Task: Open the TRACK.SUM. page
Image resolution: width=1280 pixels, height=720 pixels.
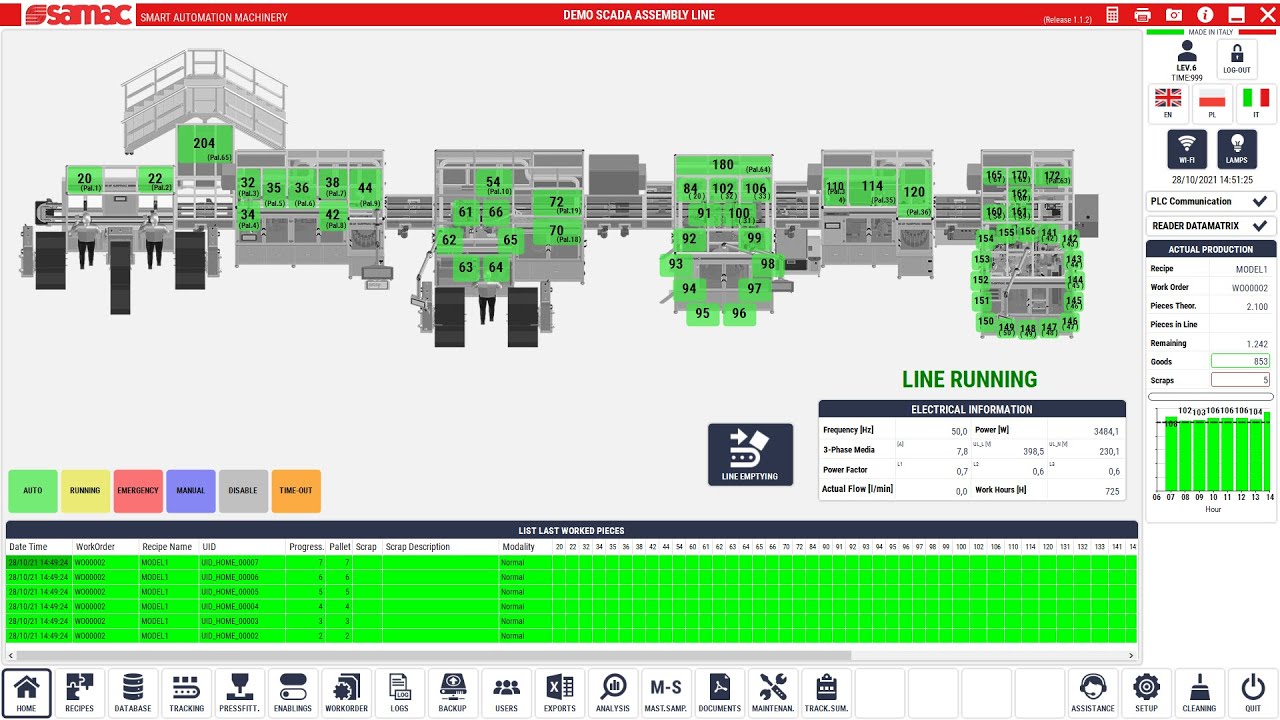Action: tap(826, 693)
